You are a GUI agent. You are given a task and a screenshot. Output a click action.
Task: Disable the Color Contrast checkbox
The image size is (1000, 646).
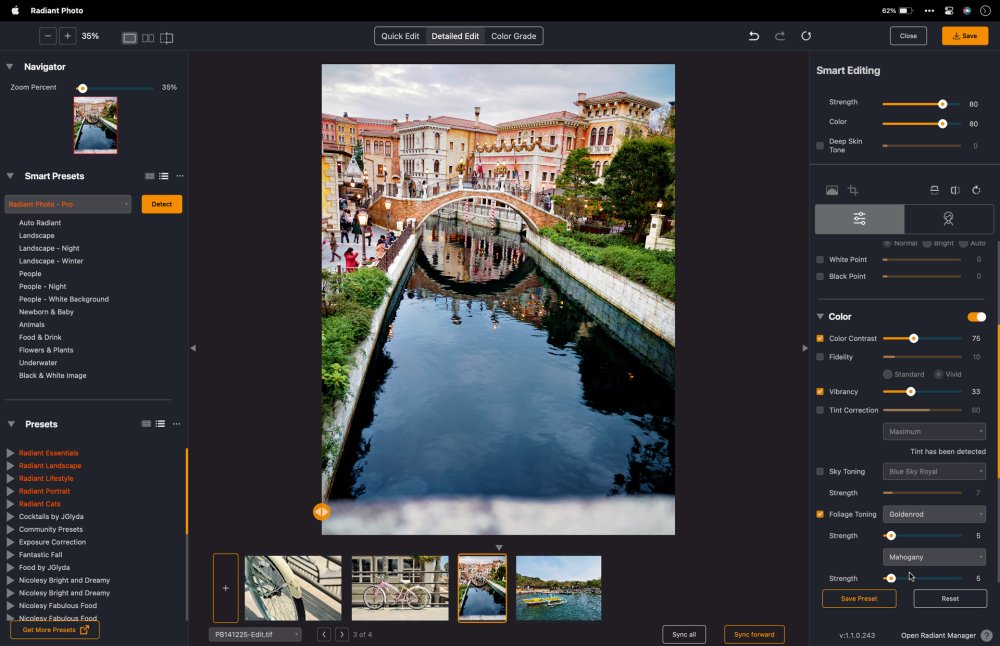(x=820, y=339)
